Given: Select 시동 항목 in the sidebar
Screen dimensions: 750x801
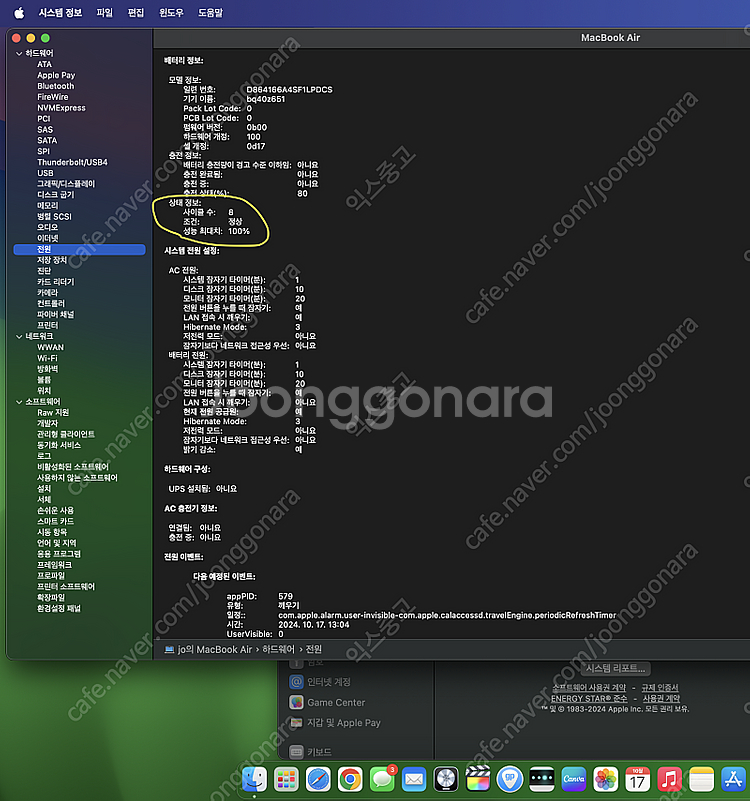Looking at the screenshot, I should [52, 532].
